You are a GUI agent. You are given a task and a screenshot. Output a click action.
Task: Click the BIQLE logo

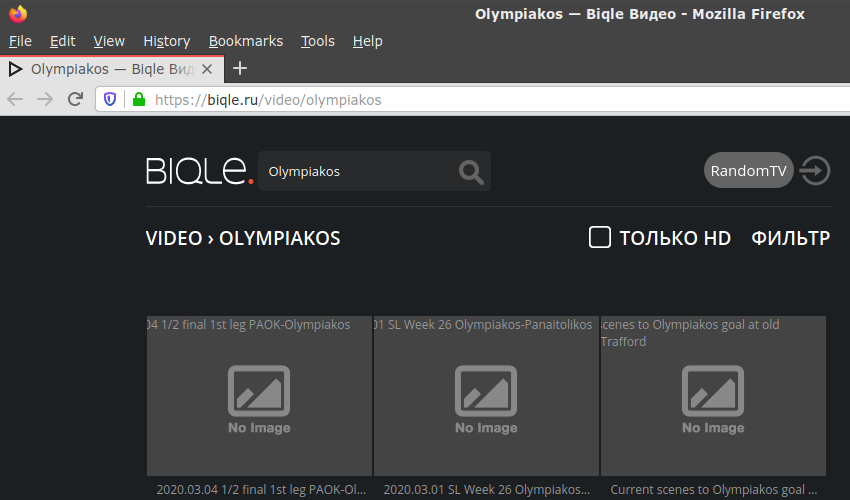(x=199, y=171)
